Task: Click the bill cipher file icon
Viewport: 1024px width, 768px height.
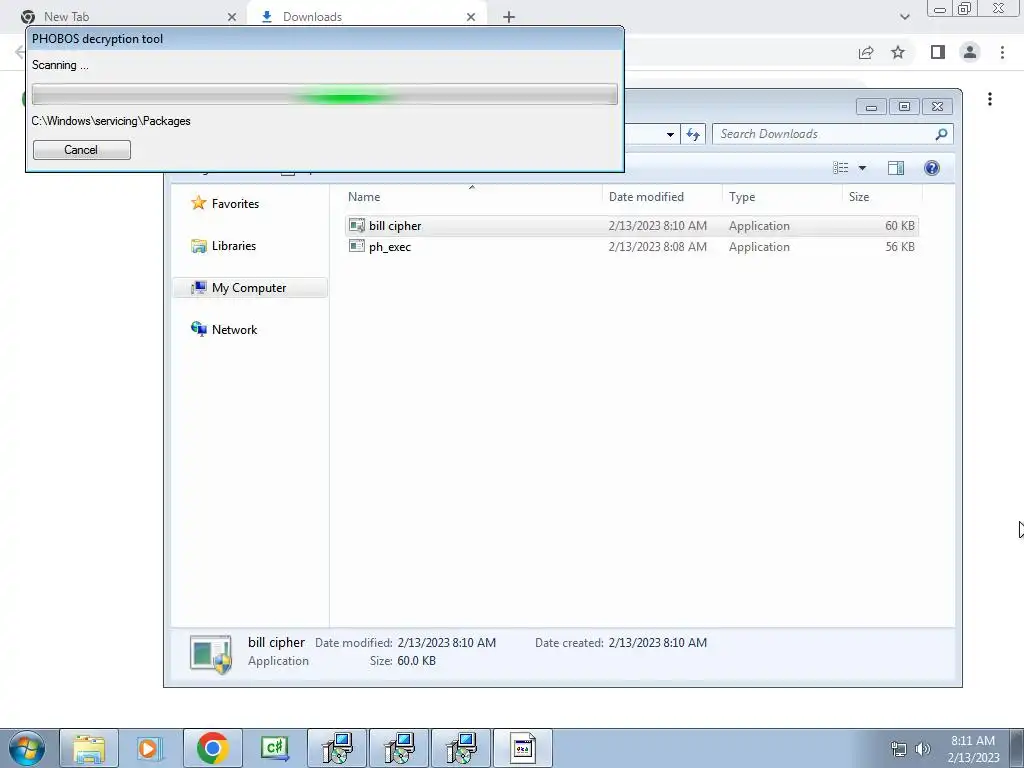Action: (x=357, y=225)
